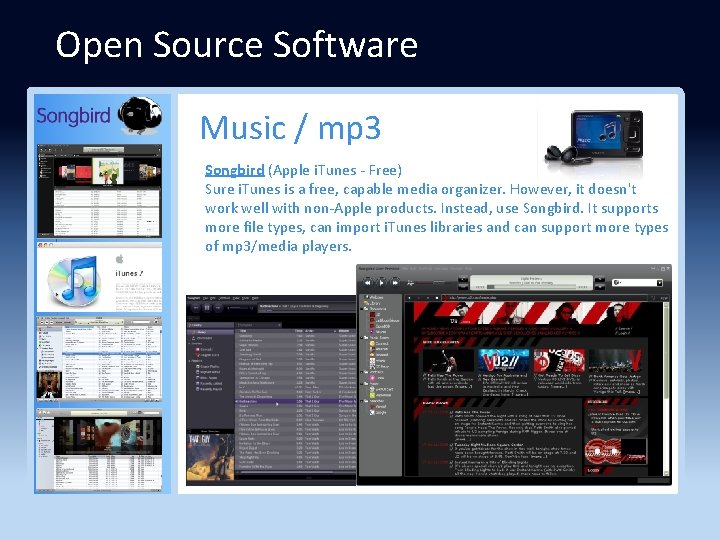Click play in the U2 Songbird window
Screen dimensions: 720x540
click(381, 283)
